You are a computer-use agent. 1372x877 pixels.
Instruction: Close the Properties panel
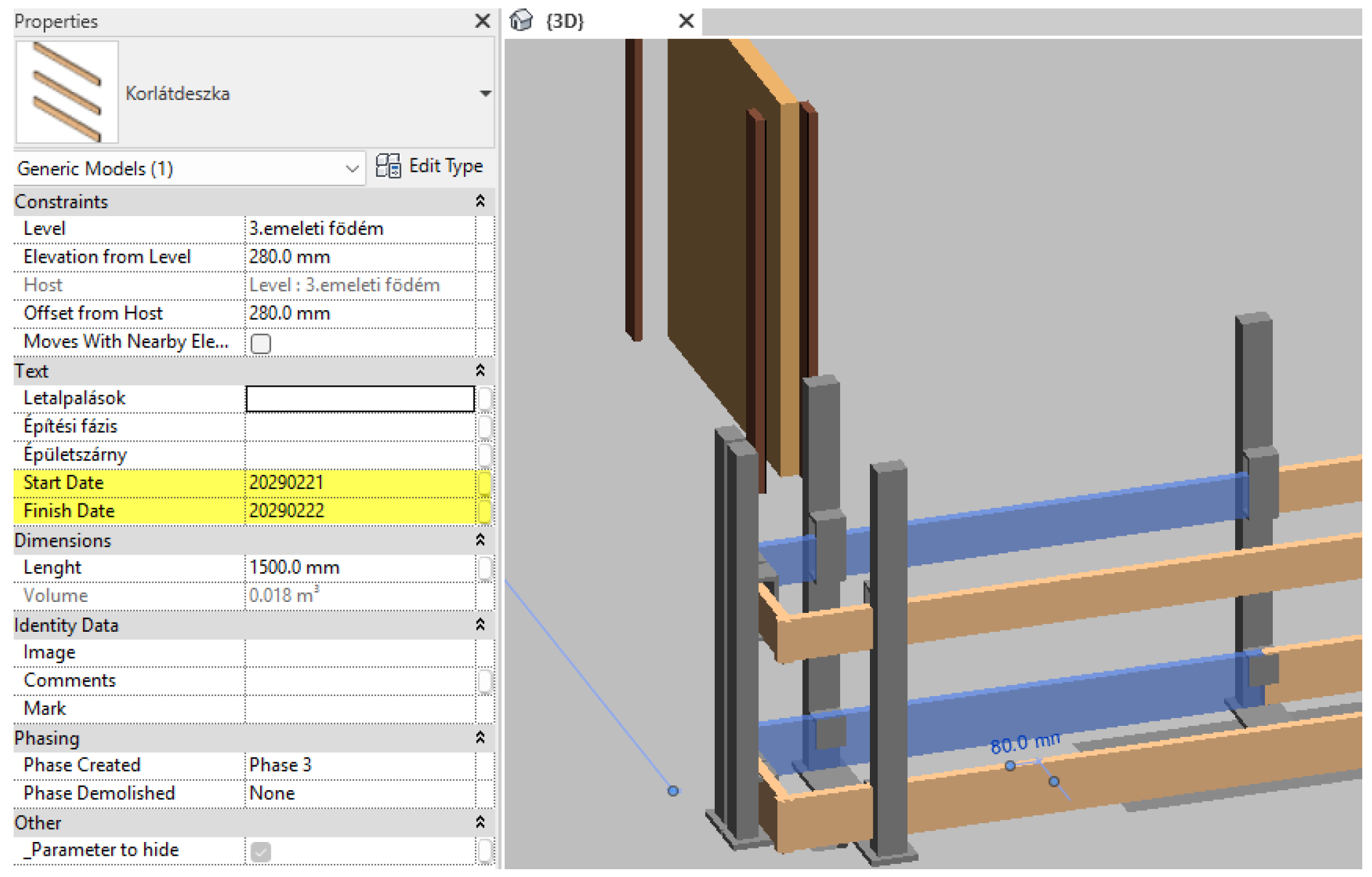482,21
